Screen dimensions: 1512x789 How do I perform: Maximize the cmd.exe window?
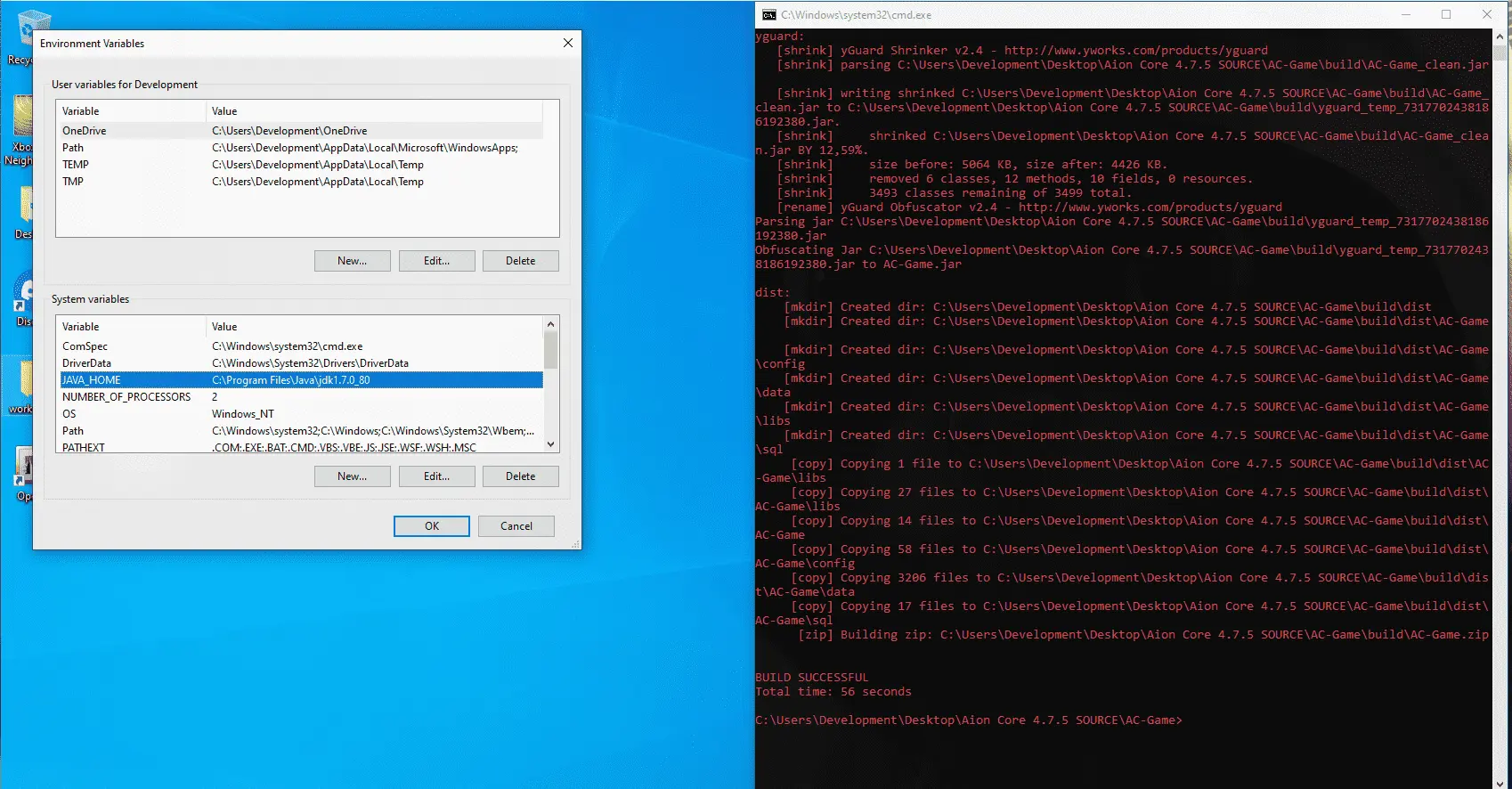coord(1446,14)
